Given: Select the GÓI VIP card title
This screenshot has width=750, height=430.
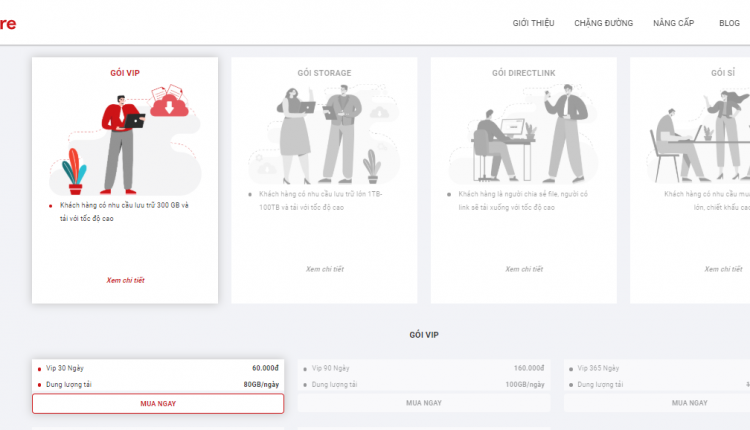Looking at the screenshot, I should click(x=125, y=73).
